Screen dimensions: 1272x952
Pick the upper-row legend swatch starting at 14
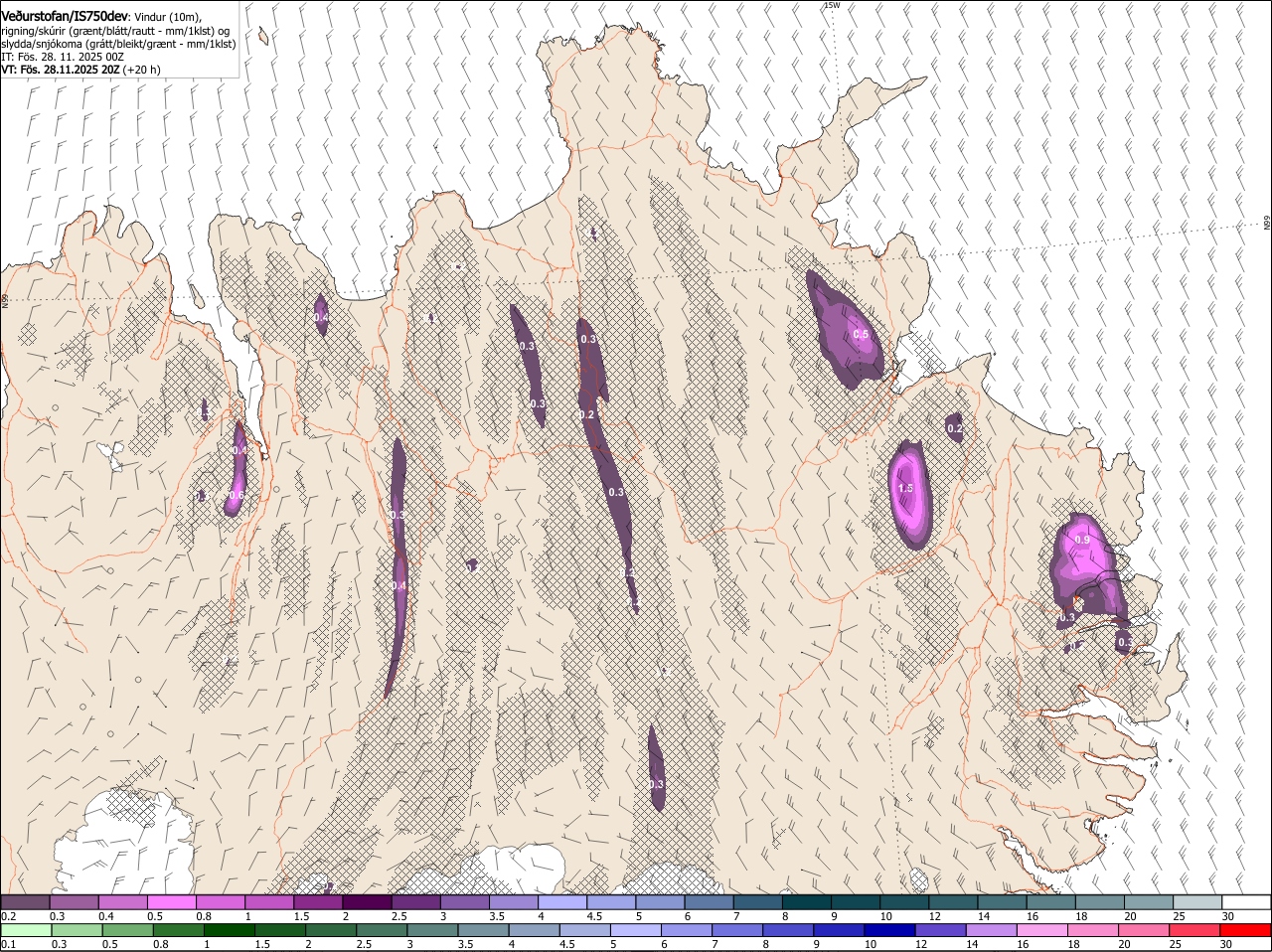[1002, 902]
